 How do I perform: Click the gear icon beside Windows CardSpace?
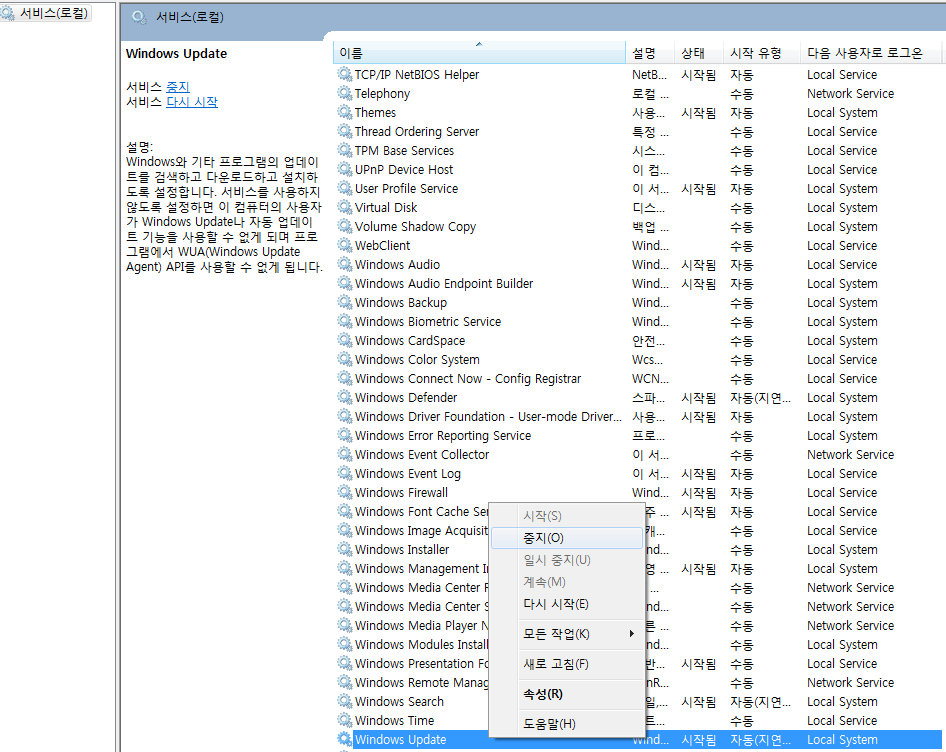point(344,340)
